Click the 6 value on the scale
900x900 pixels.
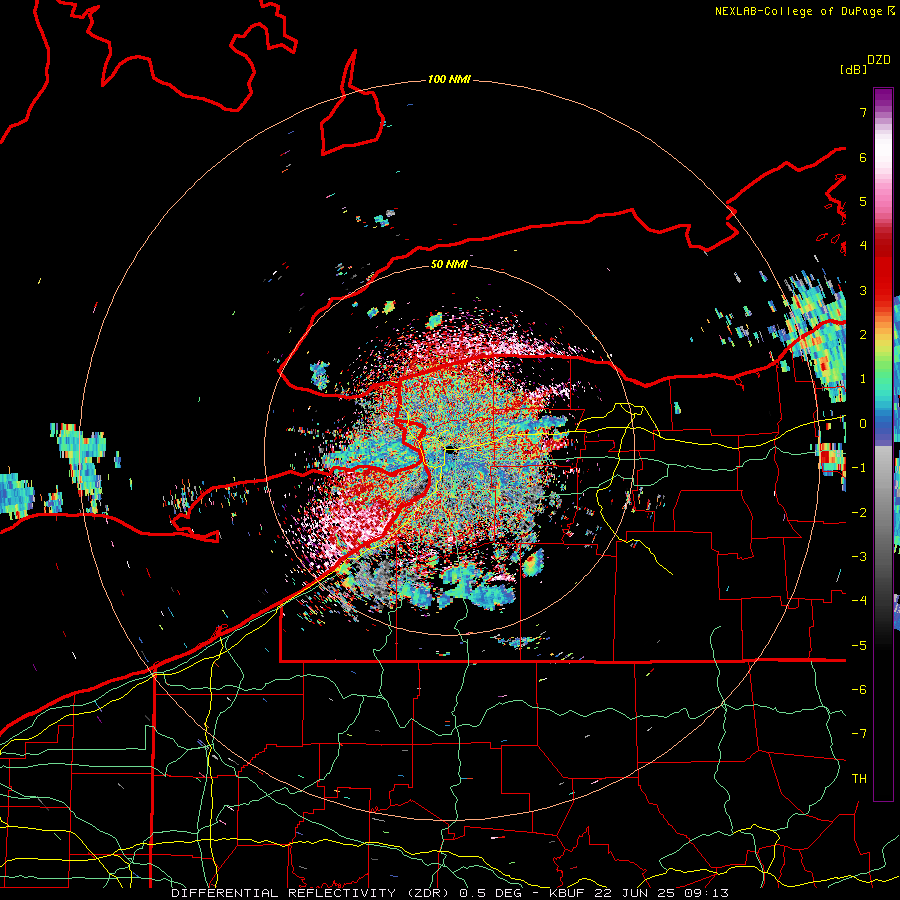[x=863, y=157]
